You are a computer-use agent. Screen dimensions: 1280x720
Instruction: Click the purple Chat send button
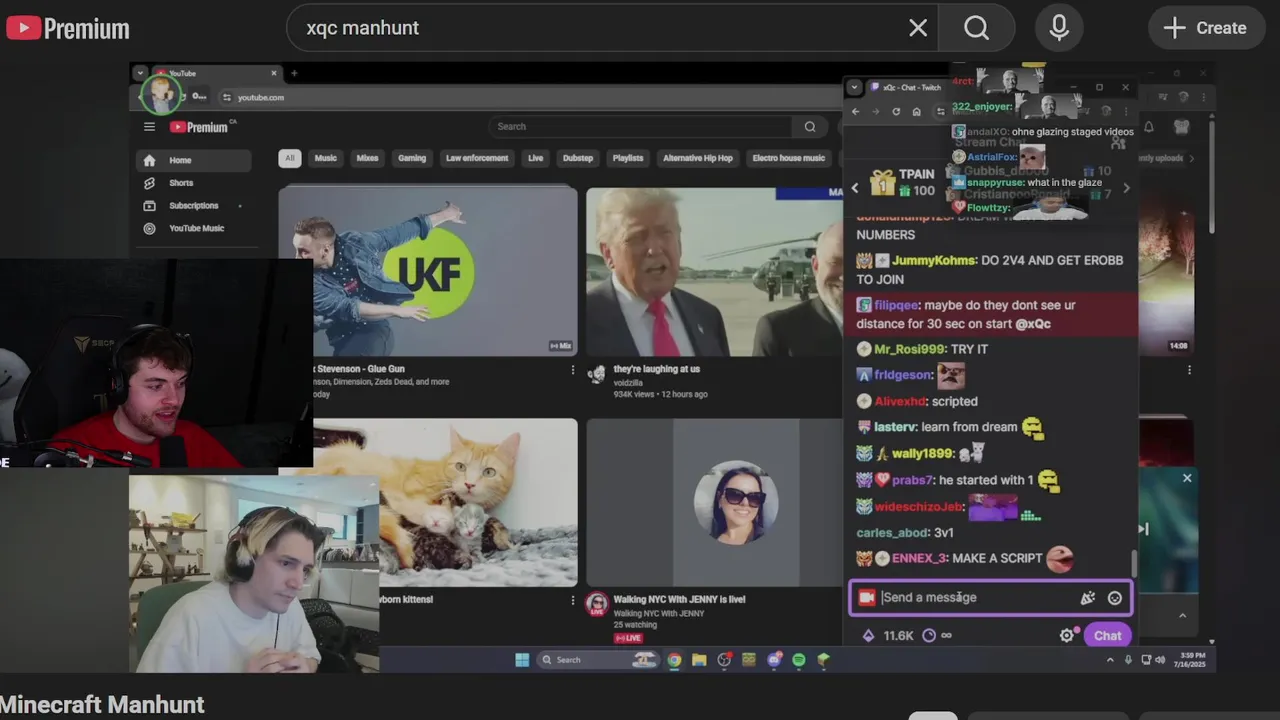coord(1107,636)
